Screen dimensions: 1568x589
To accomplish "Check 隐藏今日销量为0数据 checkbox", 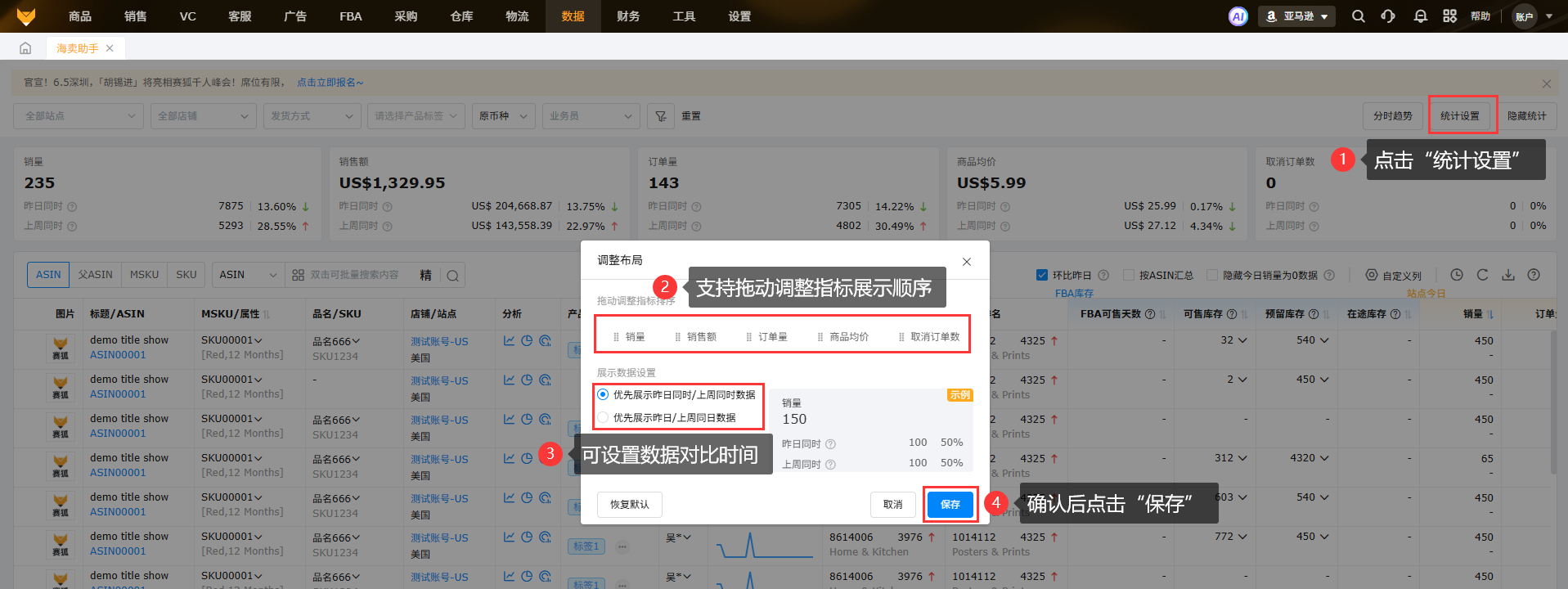I will pos(1212,275).
